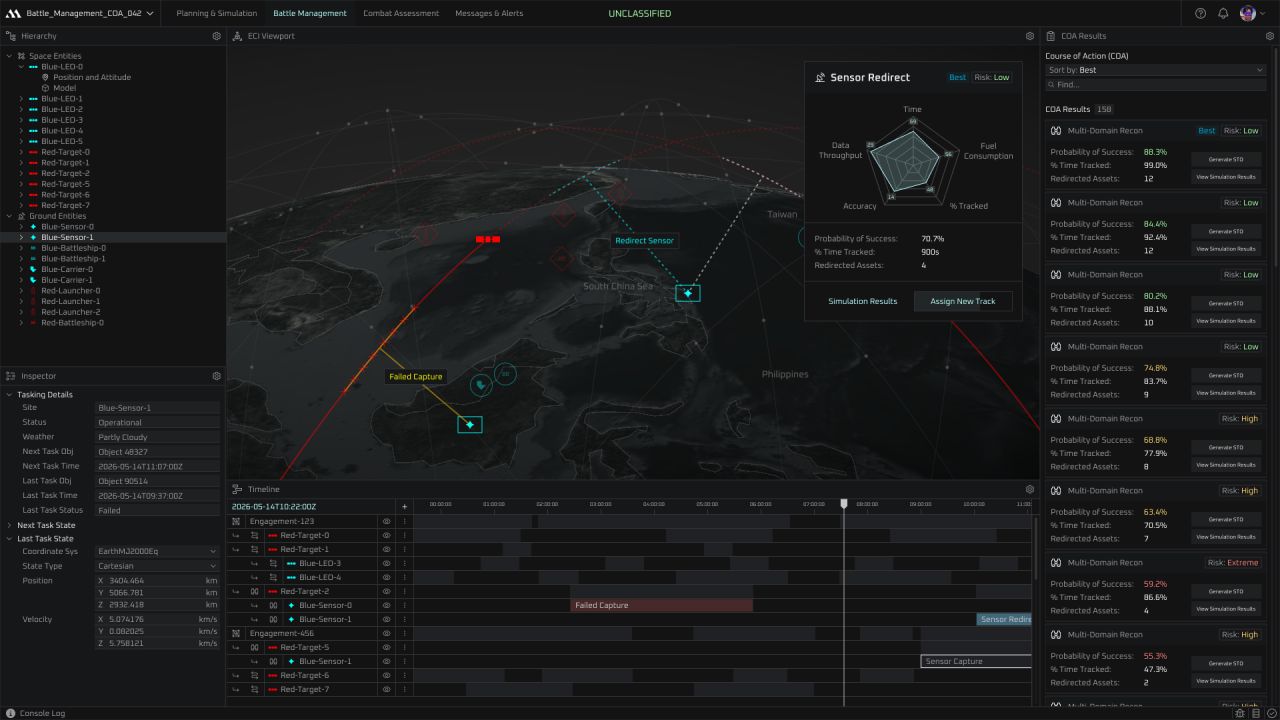
Task: Click the Console Log terminal icon
Action: click(10, 713)
